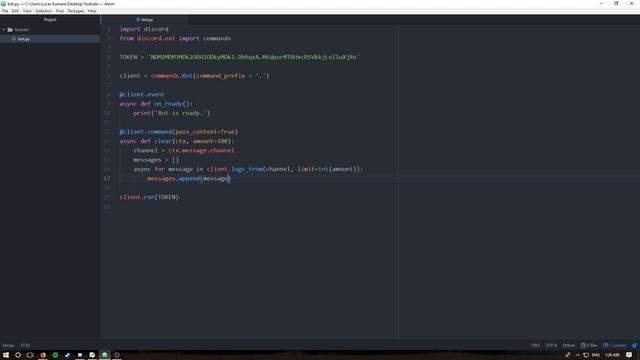Open the network icon in system tray
The height and width of the screenshot is (360, 640).
click(586, 355)
